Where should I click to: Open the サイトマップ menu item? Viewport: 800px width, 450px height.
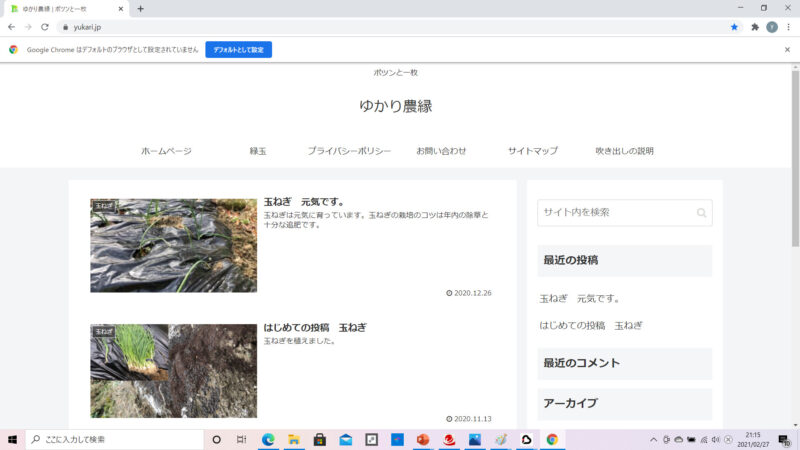(533, 151)
